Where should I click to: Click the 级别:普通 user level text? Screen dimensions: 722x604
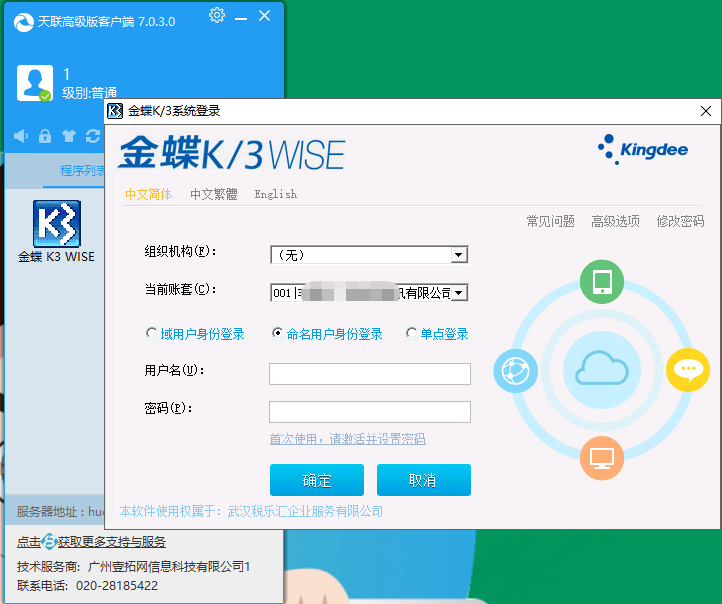tap(89, 93)
